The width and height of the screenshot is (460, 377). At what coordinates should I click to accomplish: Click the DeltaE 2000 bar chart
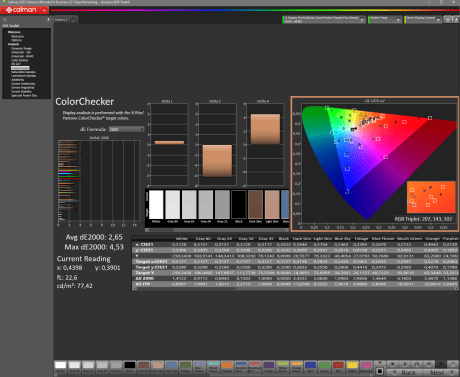coord(99,181)
